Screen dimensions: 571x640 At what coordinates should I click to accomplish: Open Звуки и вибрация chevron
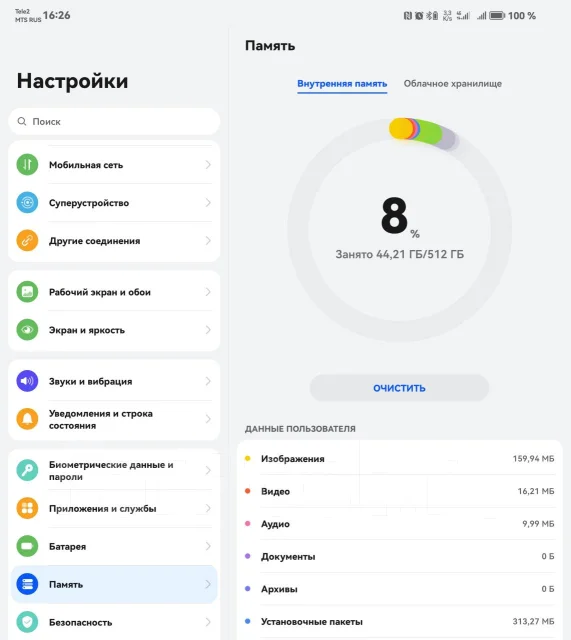coord(208,381)
